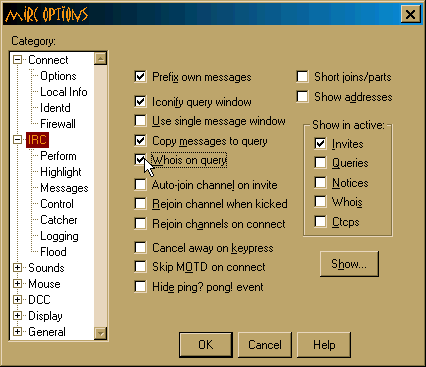
Task: Open Identd settings
Action: [x=55, y=108]
